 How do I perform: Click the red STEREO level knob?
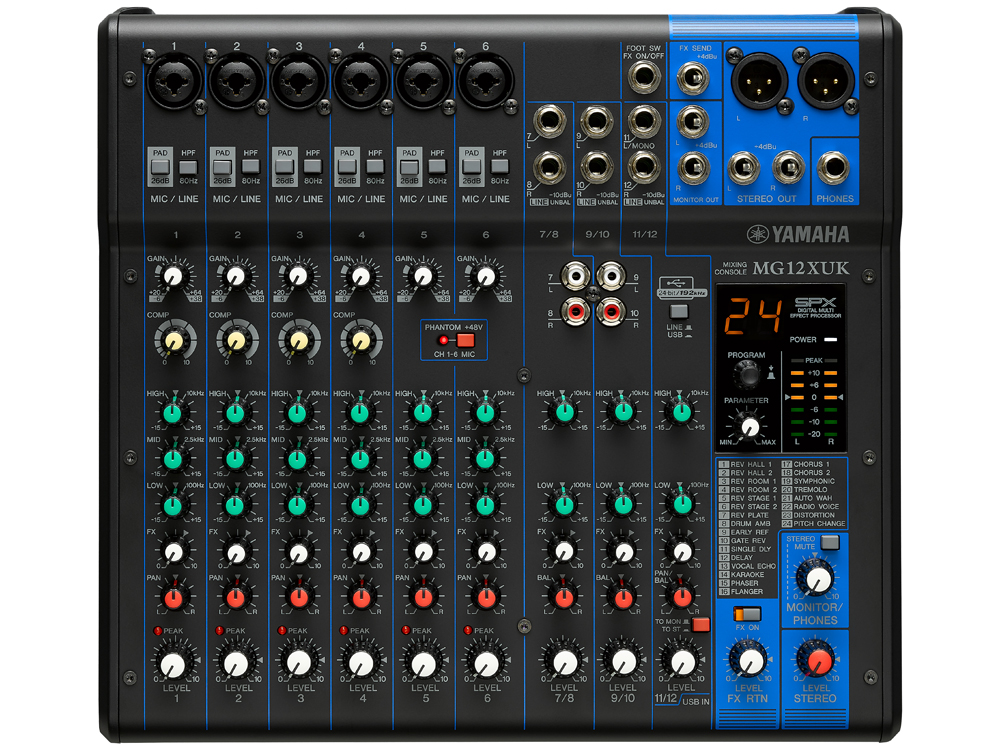[x=817, y=660]
